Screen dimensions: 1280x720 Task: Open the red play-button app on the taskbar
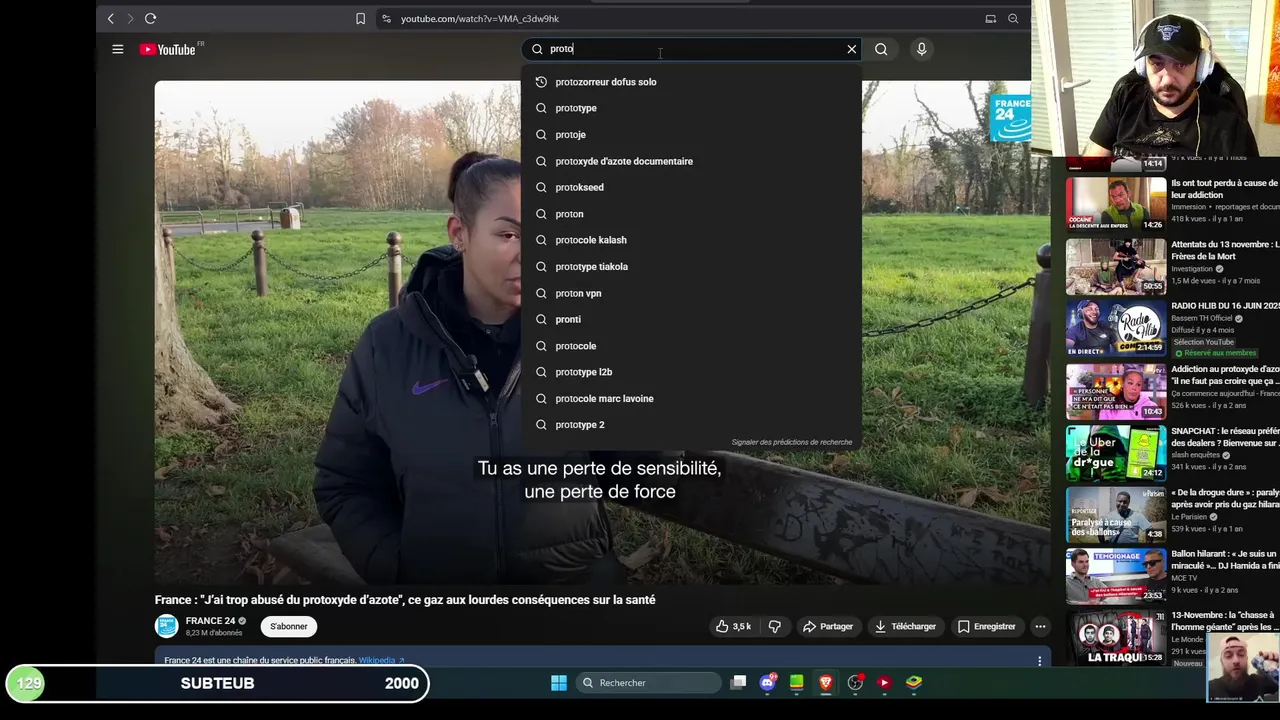click(x=884, y=683)
